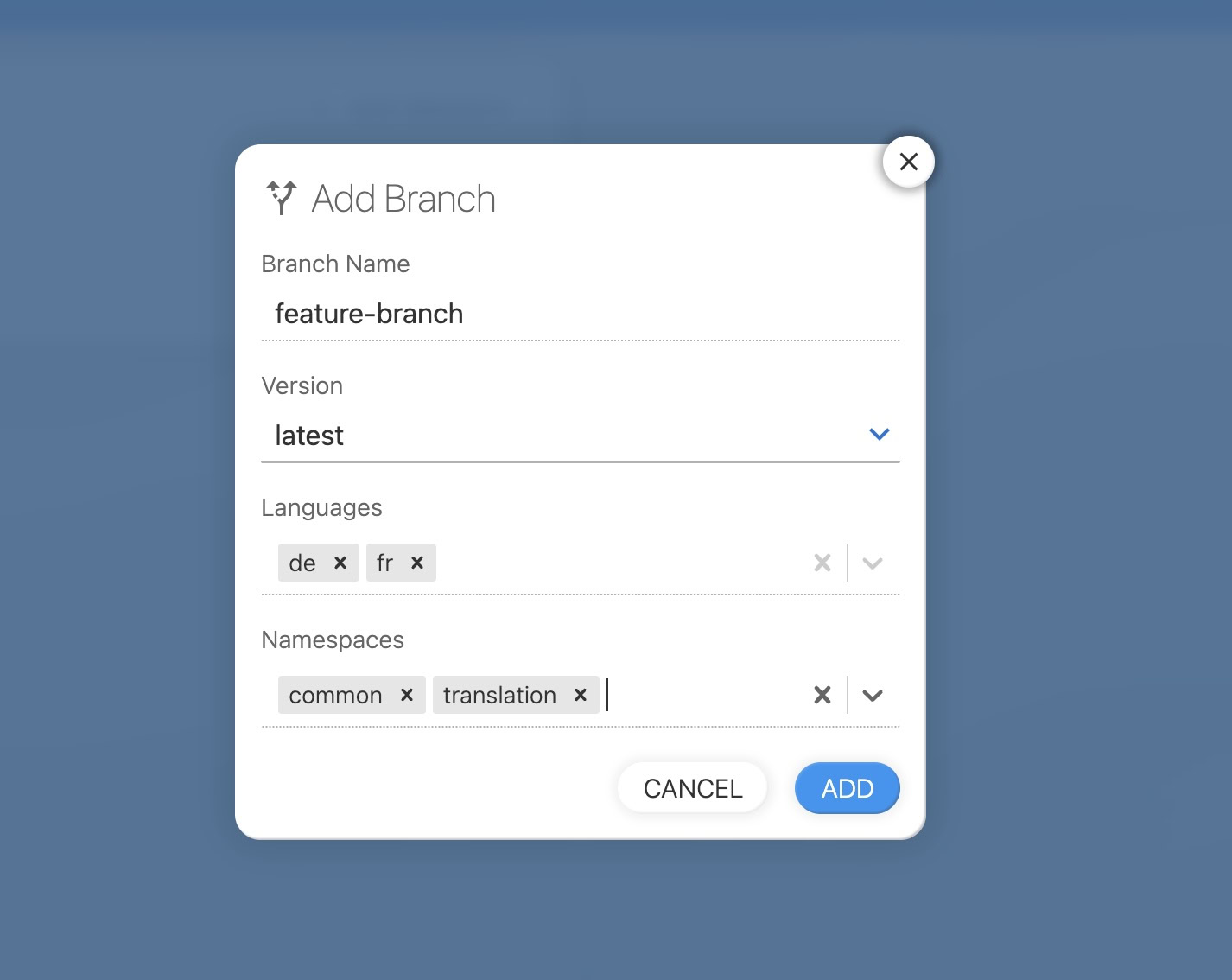Expand the Languages dropdown list
Screen dimensions: 1232x980
(873, 563)
